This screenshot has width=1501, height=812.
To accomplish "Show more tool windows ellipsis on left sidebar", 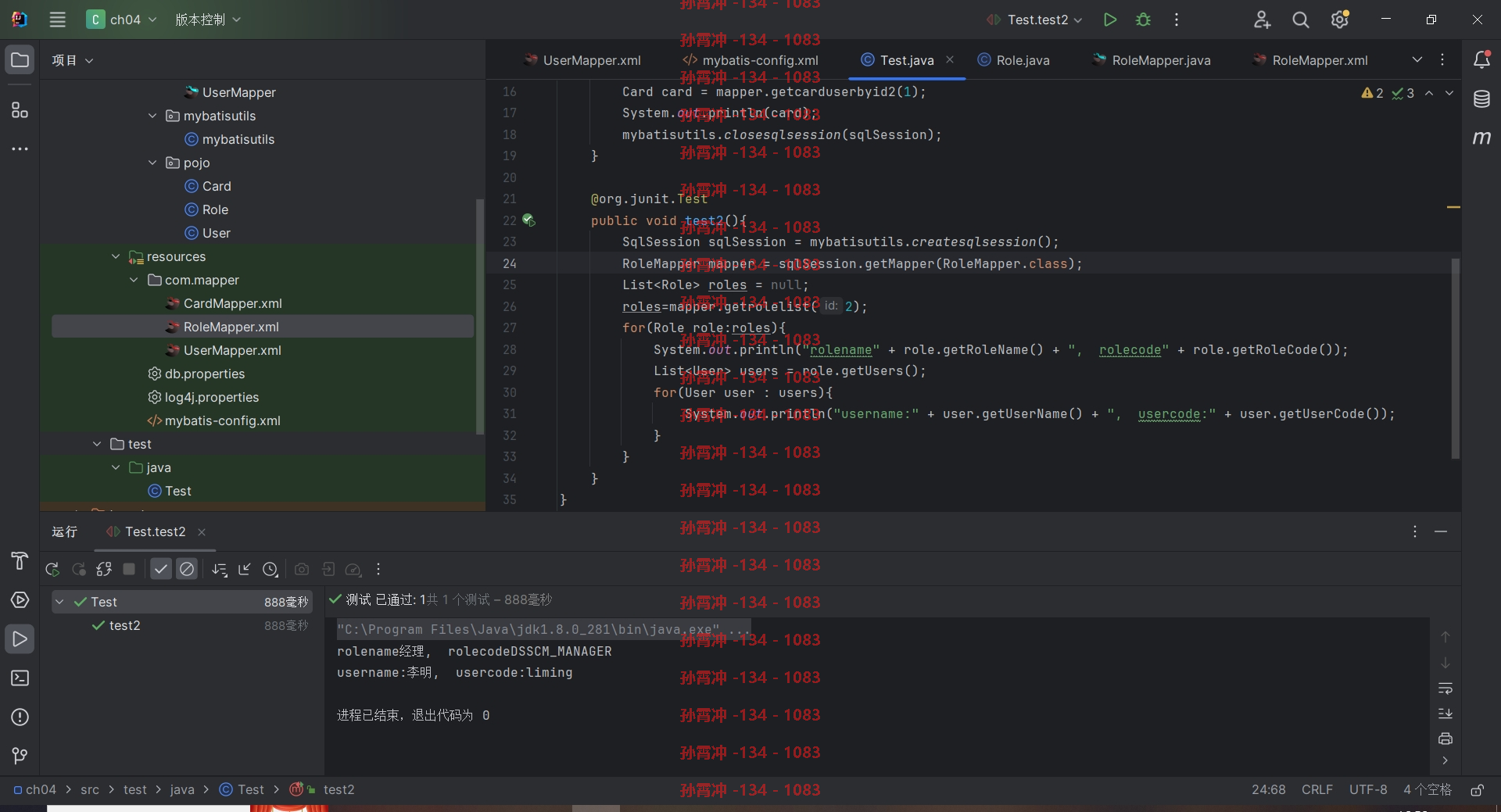I will point(20,148).
